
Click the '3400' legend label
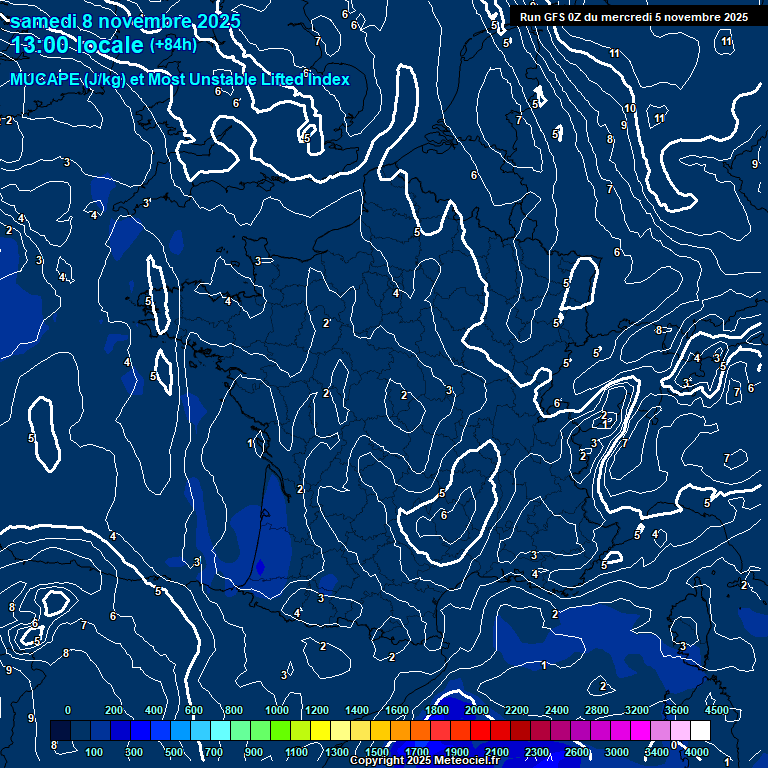[x=657, y=752]
